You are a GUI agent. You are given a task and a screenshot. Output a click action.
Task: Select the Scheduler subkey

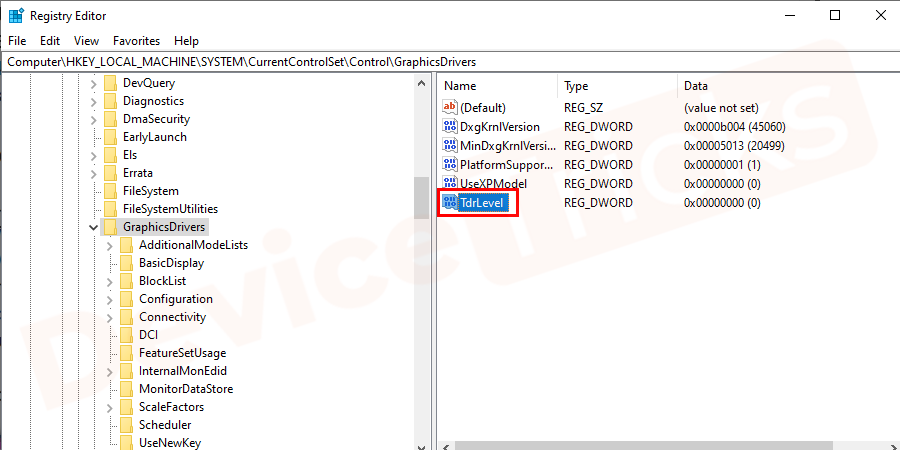coord(165,425)
